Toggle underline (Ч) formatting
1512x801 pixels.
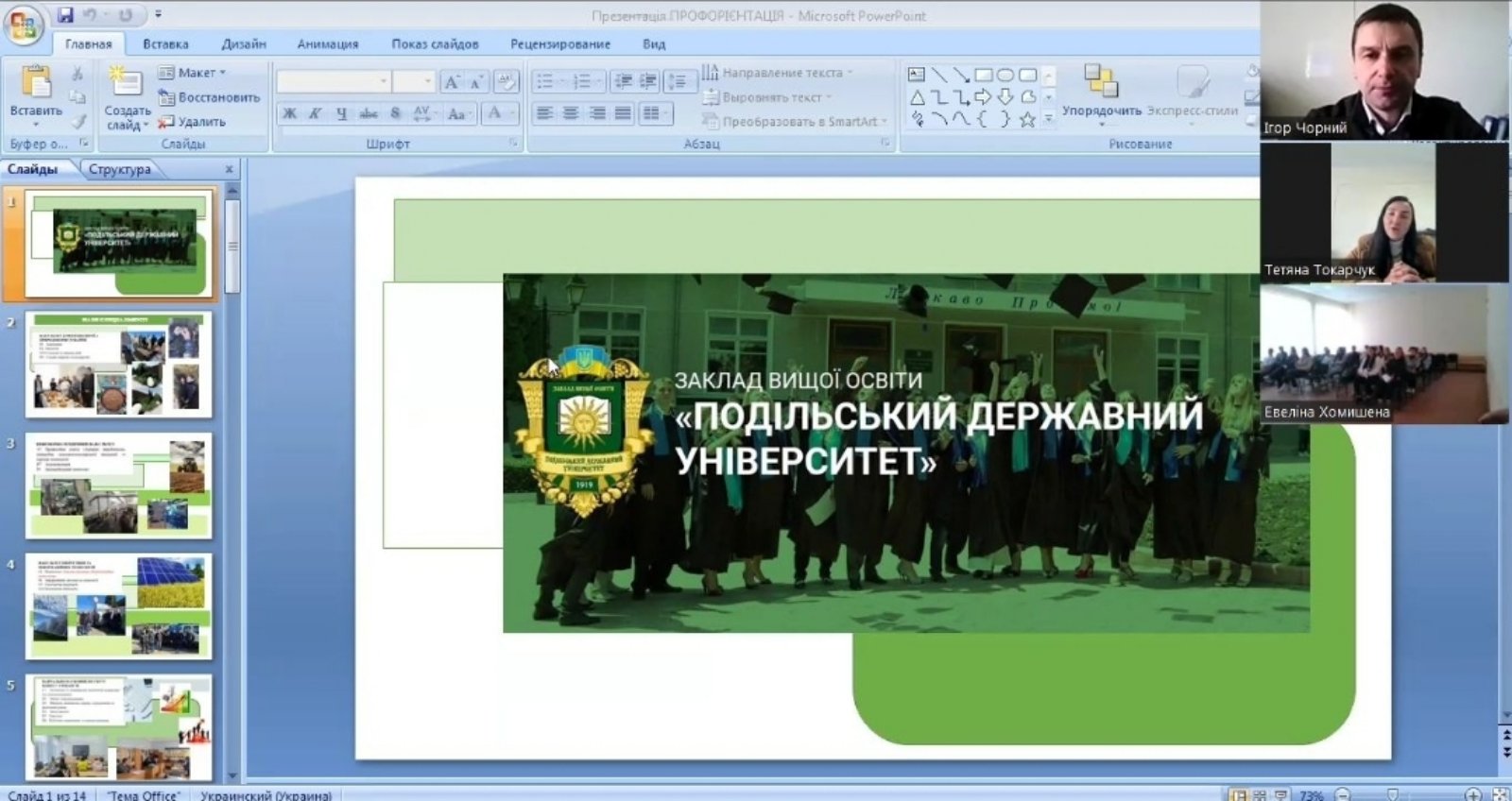[341, 113]
